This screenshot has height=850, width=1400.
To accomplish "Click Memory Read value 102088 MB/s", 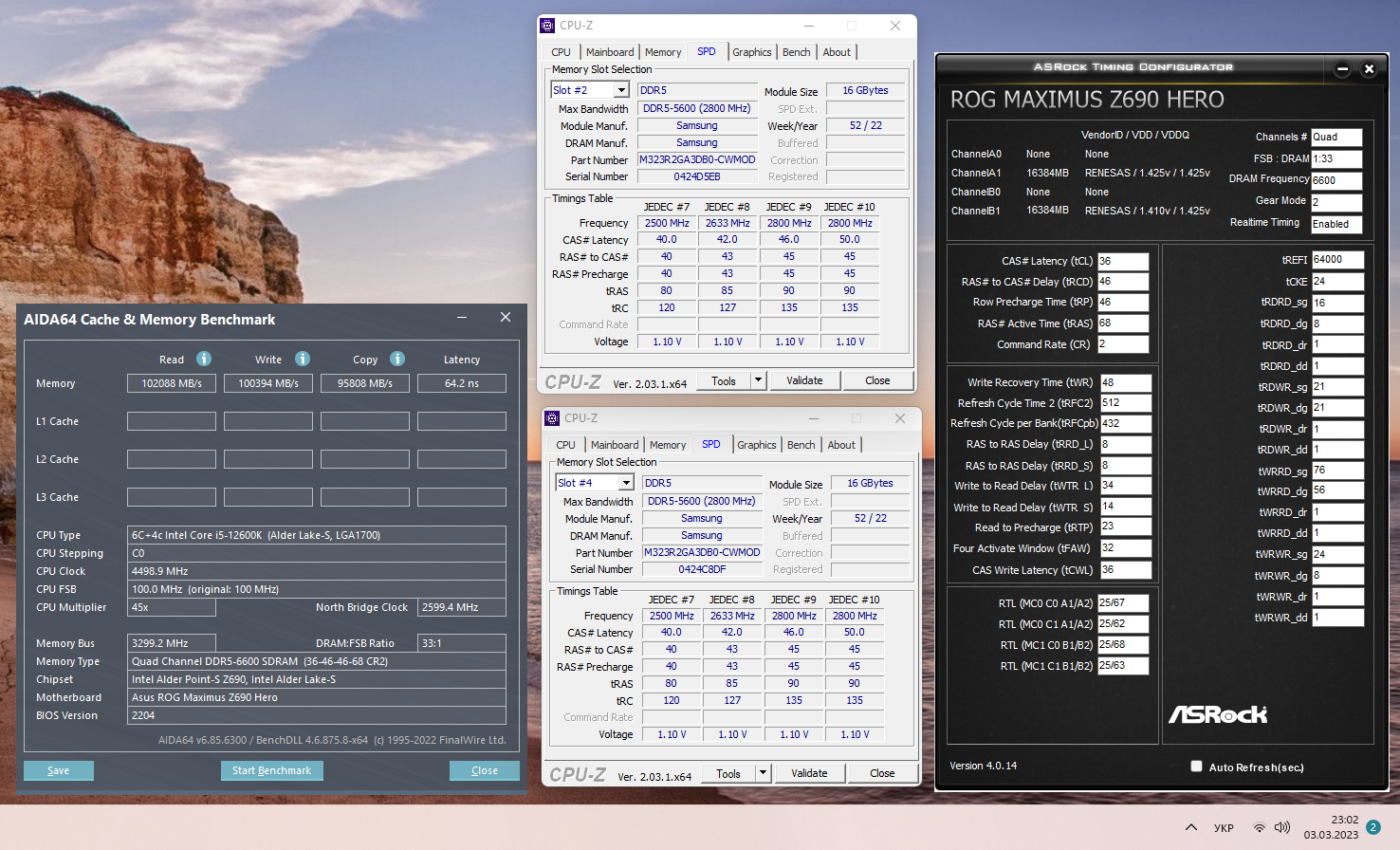I will (172, 383).
